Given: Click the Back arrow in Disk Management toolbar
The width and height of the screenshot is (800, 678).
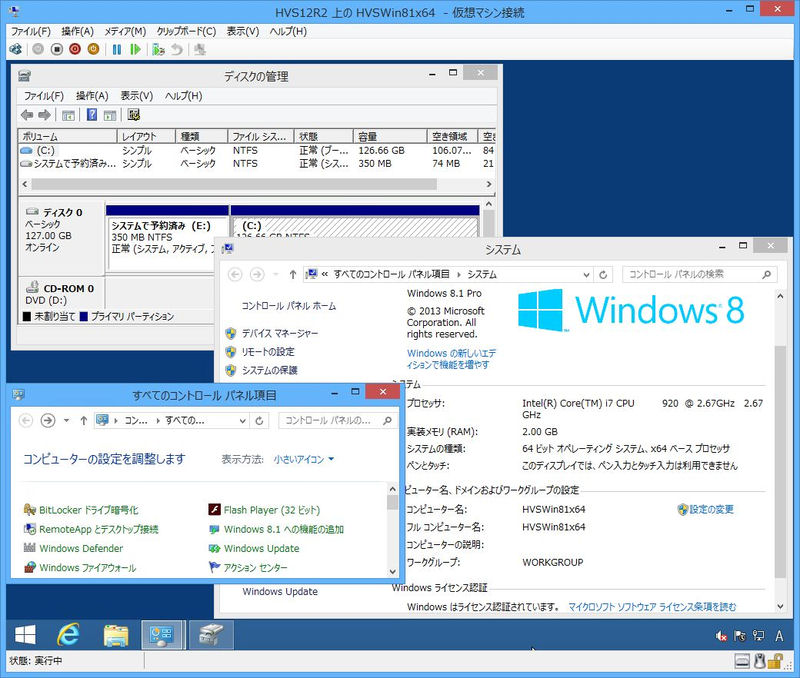Looking at the screenshot, I should 27,115.
